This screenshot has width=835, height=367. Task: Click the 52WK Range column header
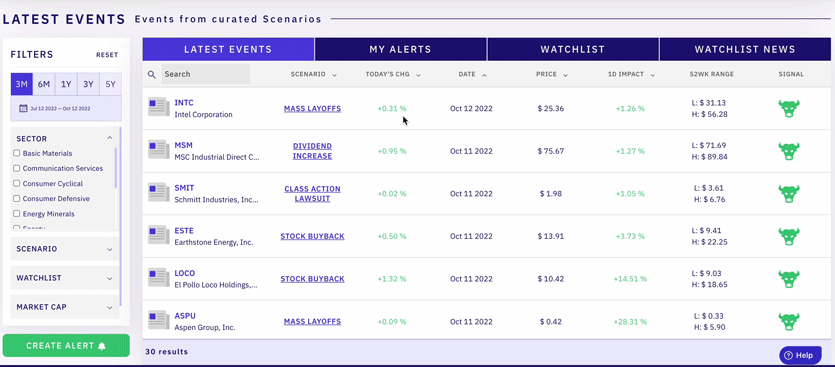pyautogui.click(x=711, y=75)
